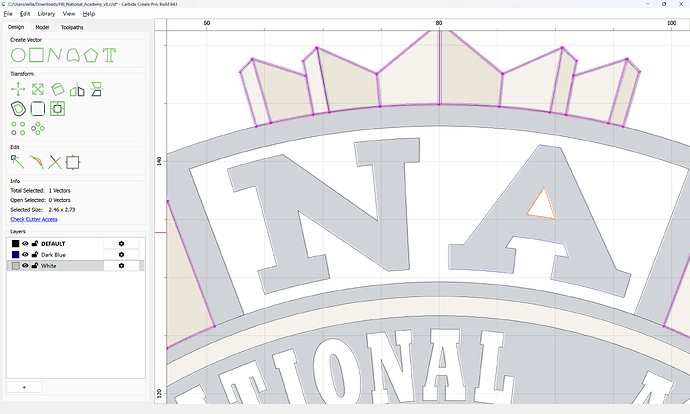Select the Circle vector tool
Viewport: 690px width, 414px height.
click(18, 55)
